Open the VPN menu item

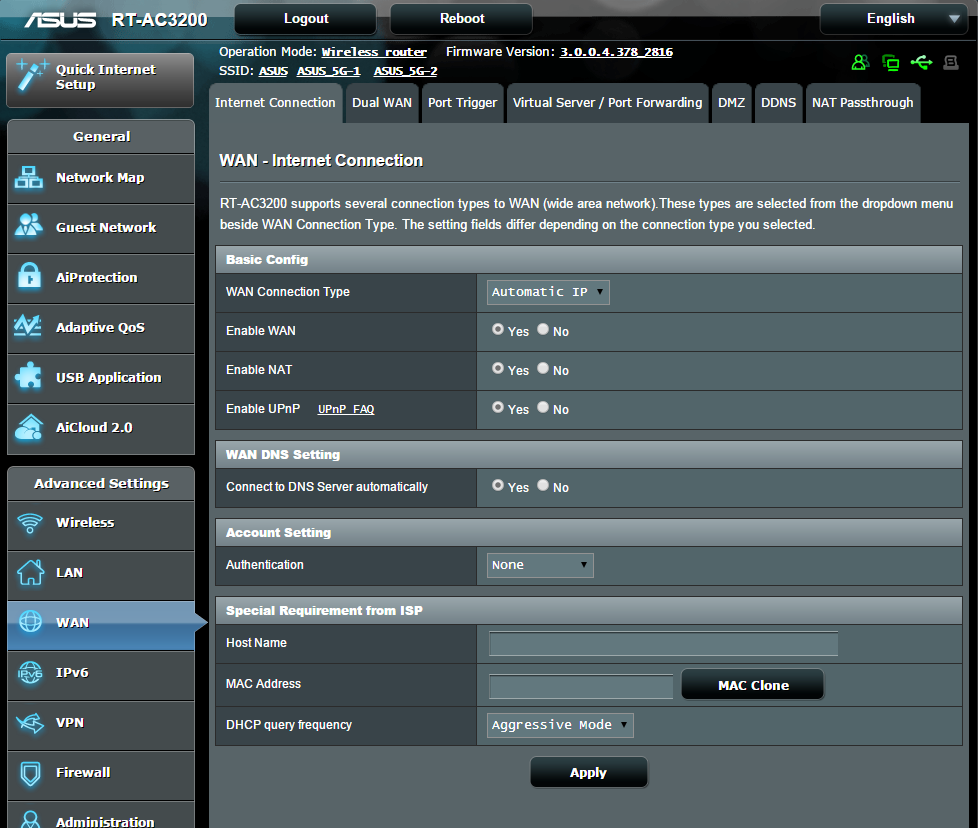(101, 724)
